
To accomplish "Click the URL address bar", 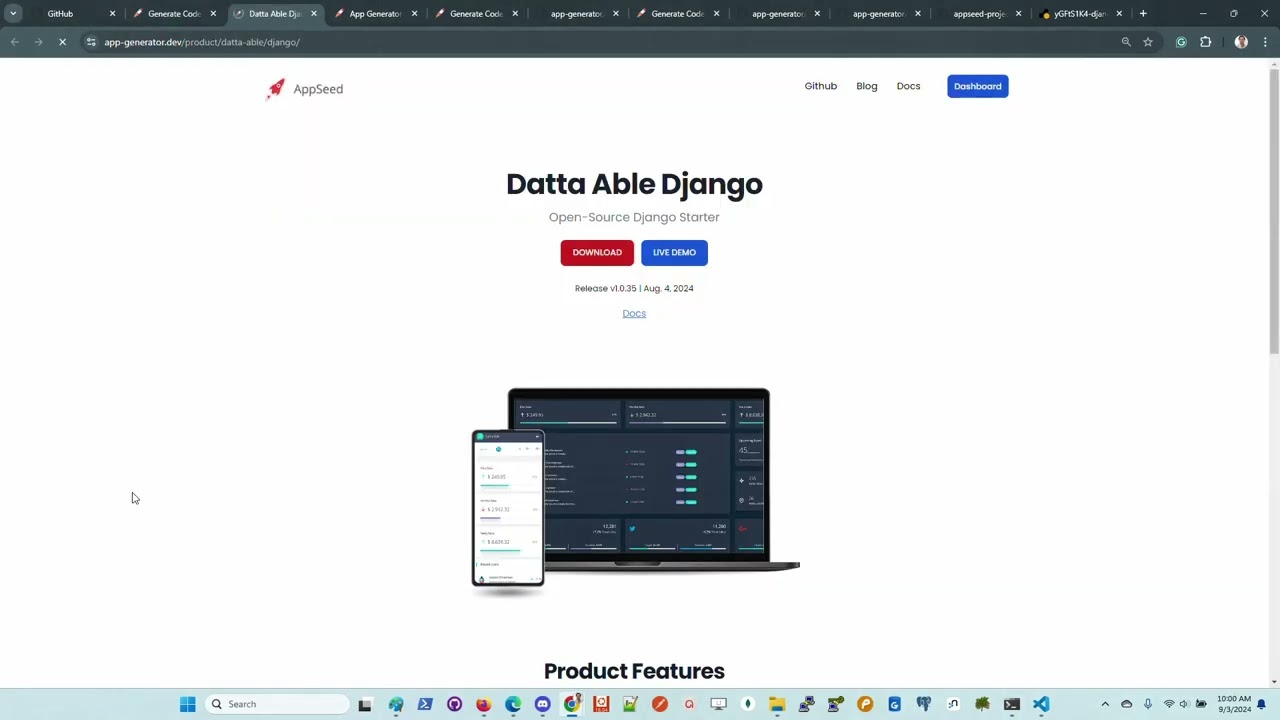I will [x=600, y=42].
